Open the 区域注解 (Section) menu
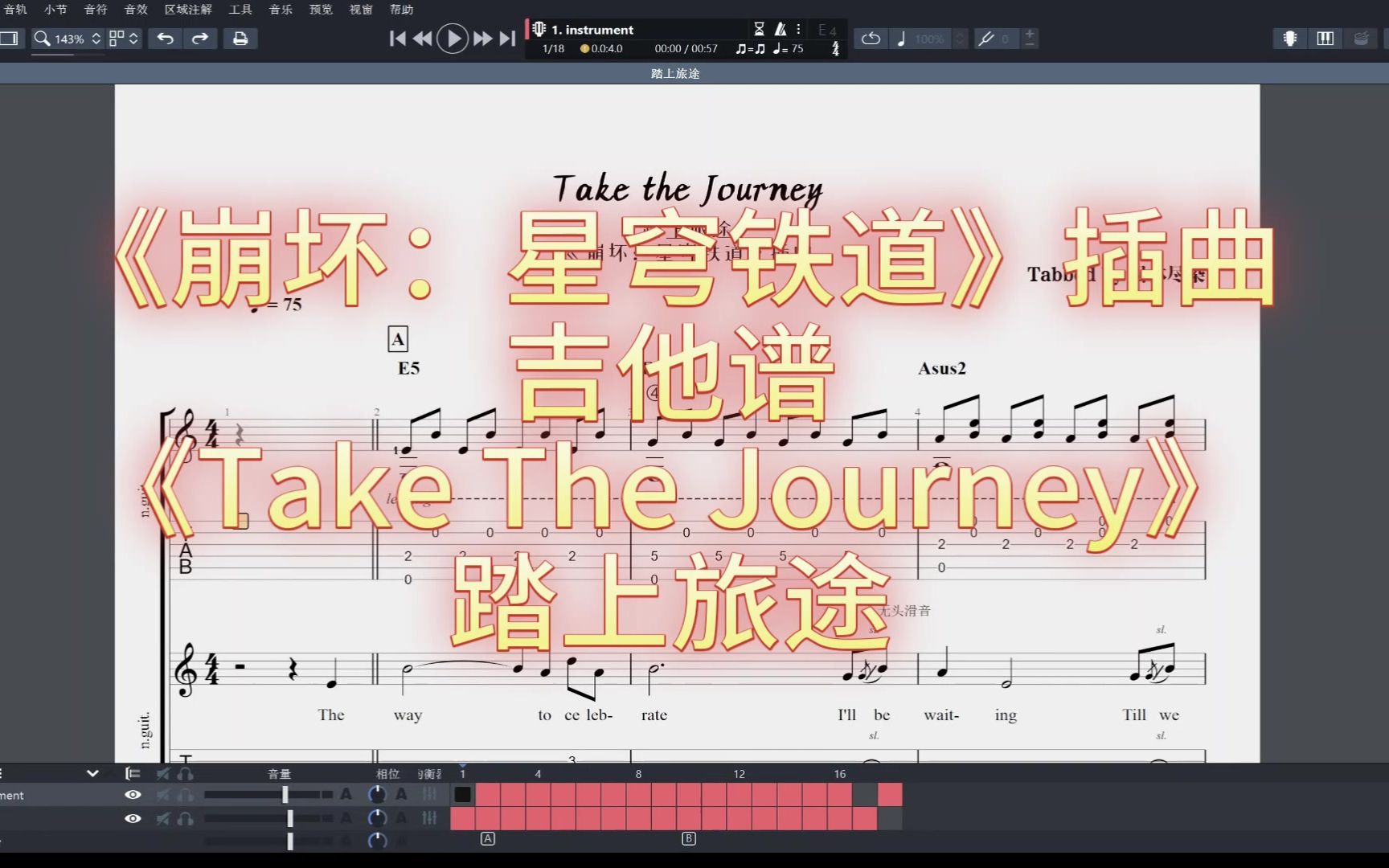 [x=188, y=10]
